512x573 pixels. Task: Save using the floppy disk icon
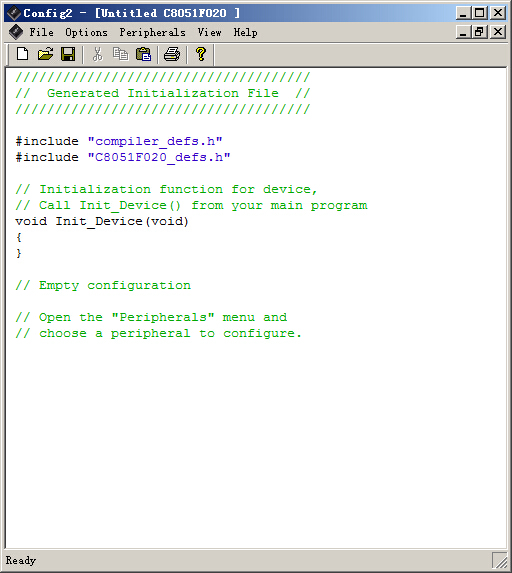point(68,54)
